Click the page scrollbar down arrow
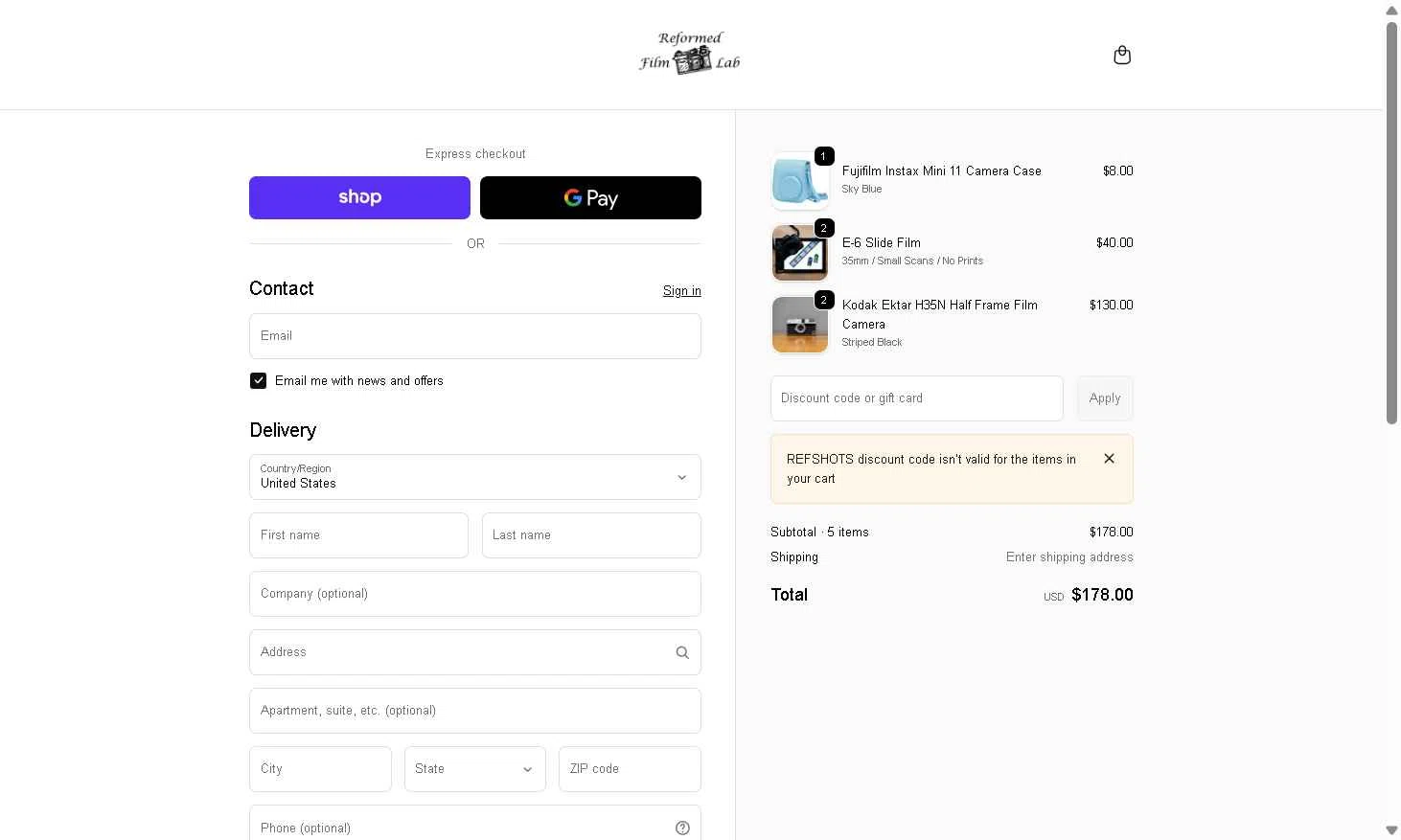 (x=1391, y=830)
